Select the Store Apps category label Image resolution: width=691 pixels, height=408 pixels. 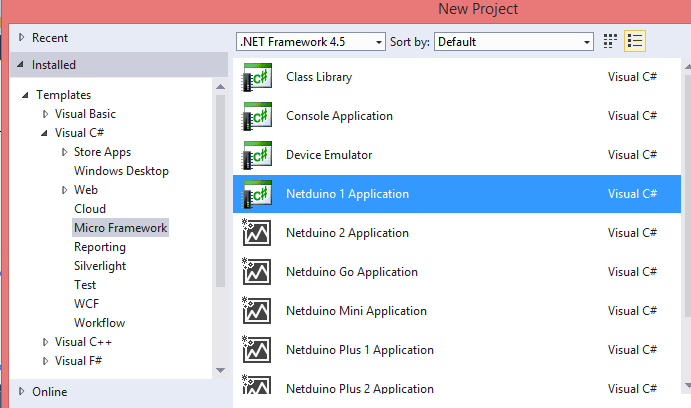pyautogui.click(x=102, y=152)
